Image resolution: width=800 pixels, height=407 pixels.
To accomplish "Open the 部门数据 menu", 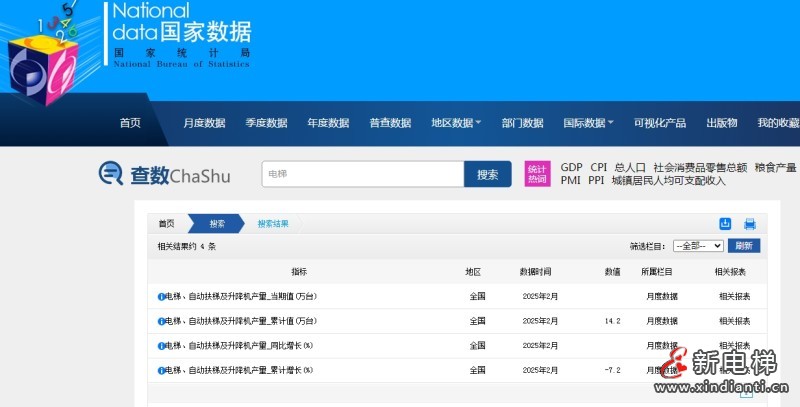I will (x=522, y=123).
